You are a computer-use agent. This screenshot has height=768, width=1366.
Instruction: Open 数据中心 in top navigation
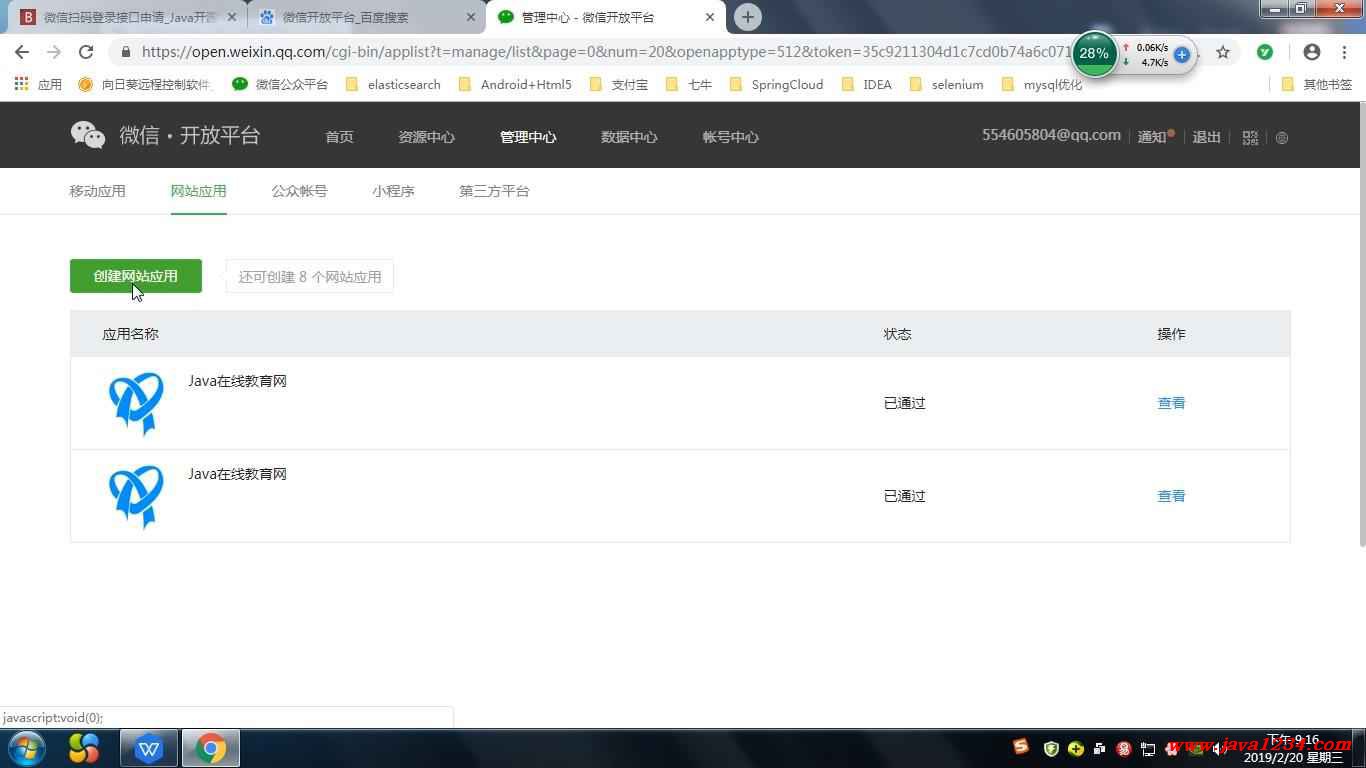[629, 137]
